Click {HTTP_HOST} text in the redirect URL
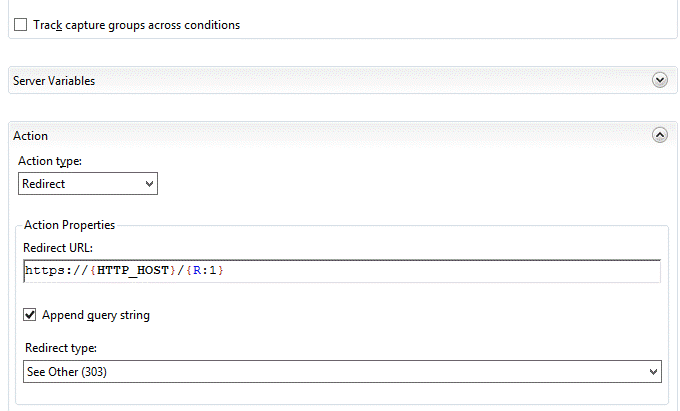 pos(132,271)
